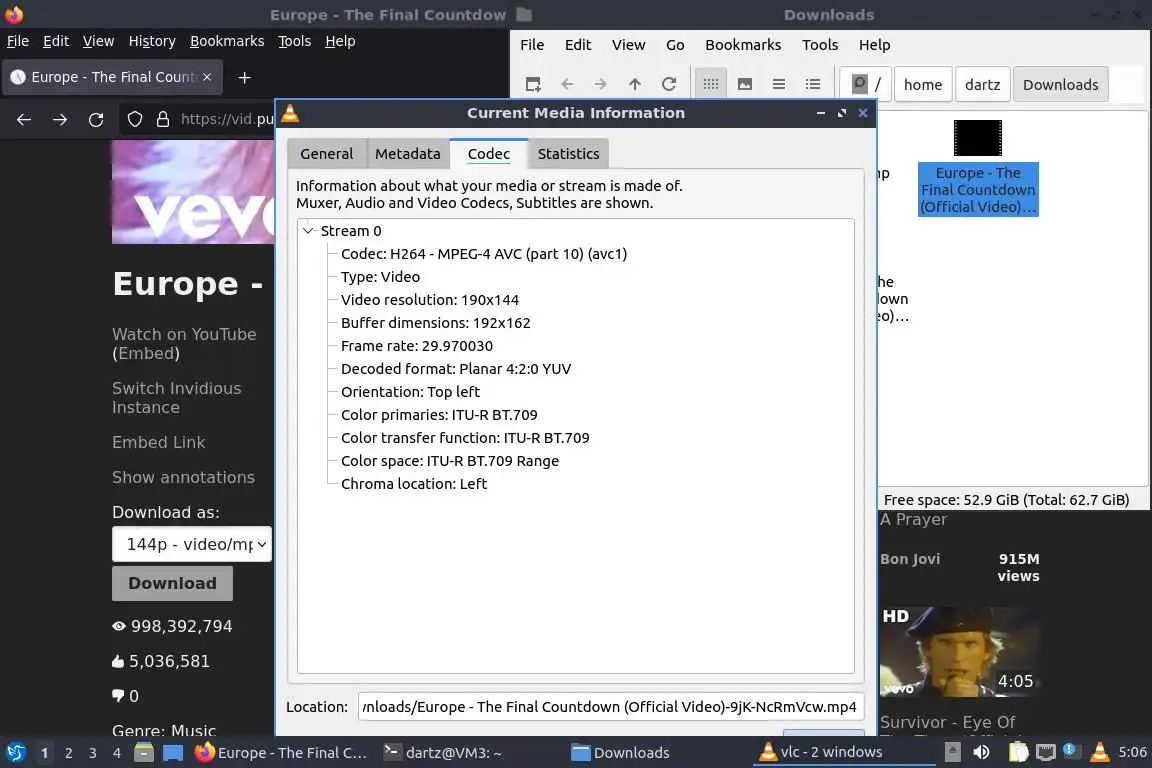This screenshot has height=768, width=1152.
Task: Open the Firefox Tools menu
Action: point(295,41)
